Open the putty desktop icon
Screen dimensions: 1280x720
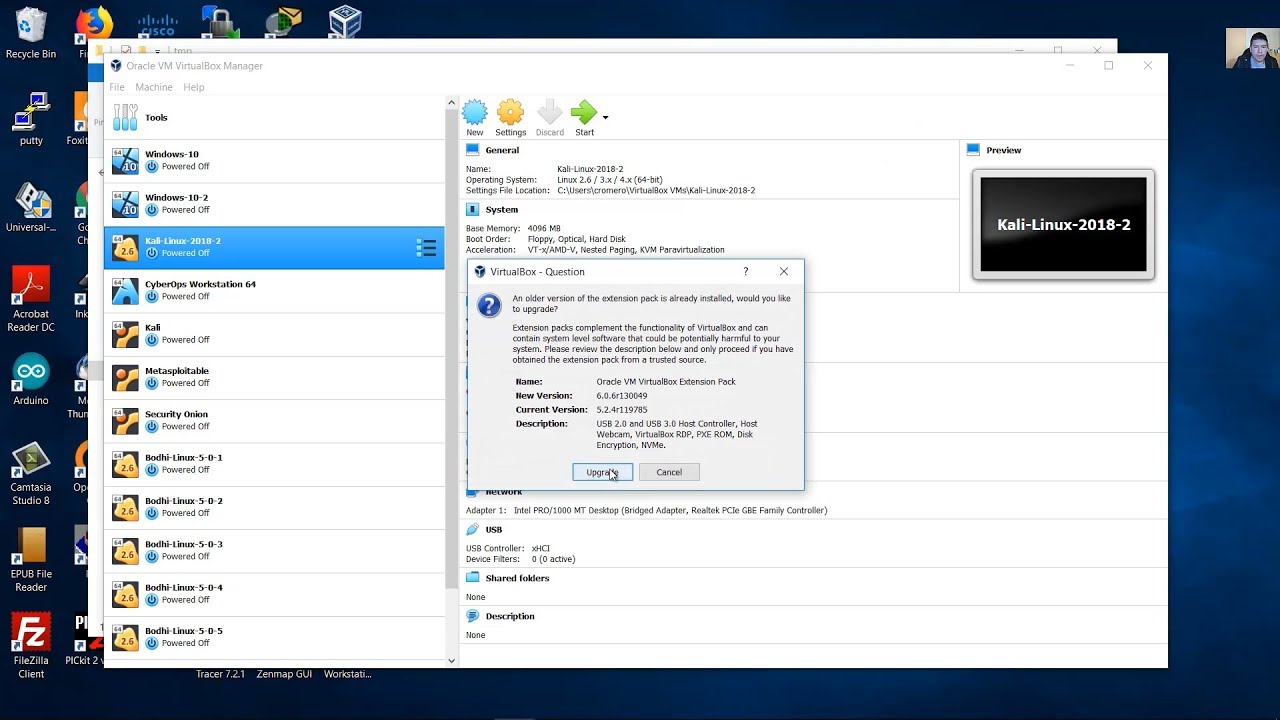pyautogui.click(x=31, y=119)
